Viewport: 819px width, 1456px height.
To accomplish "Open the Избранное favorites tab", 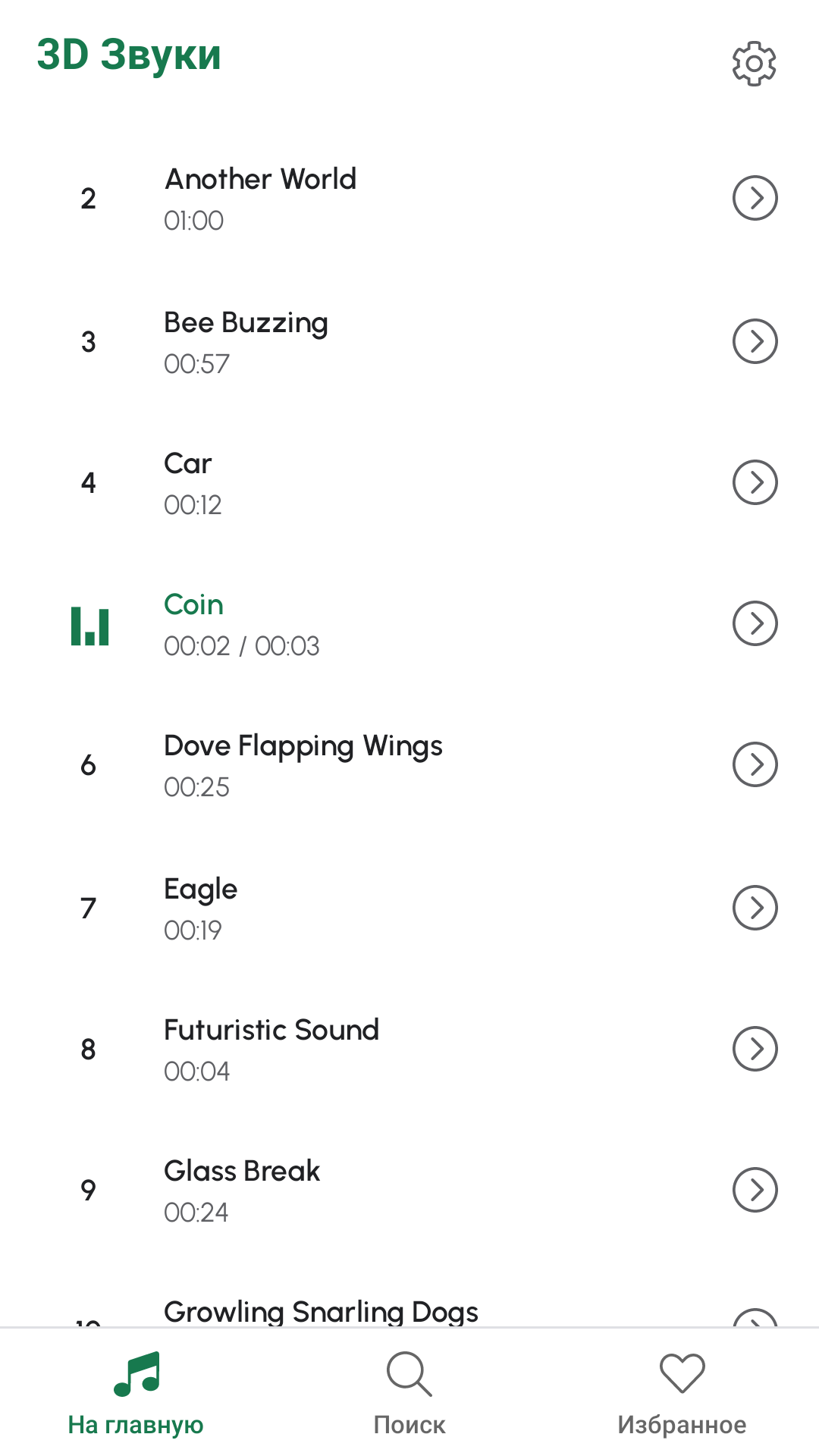I will pos(682,1392).
